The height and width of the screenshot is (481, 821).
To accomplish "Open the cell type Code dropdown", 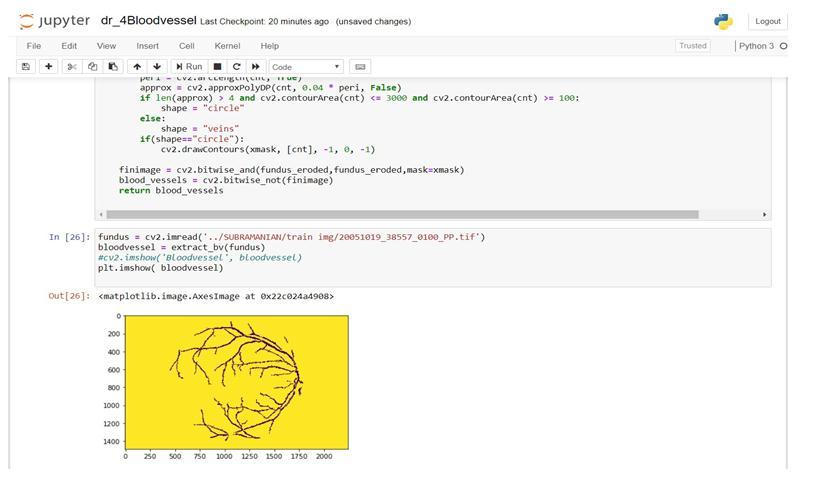I will [x=306, y=66].
